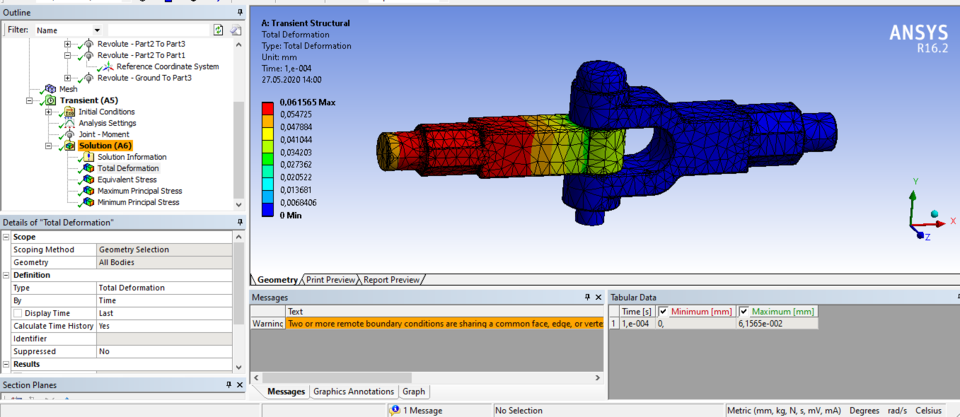Image resolution: width=960 pixels, height=417 pixels.
Task: Click the Time [s] column header
Action: coord(637,312)
